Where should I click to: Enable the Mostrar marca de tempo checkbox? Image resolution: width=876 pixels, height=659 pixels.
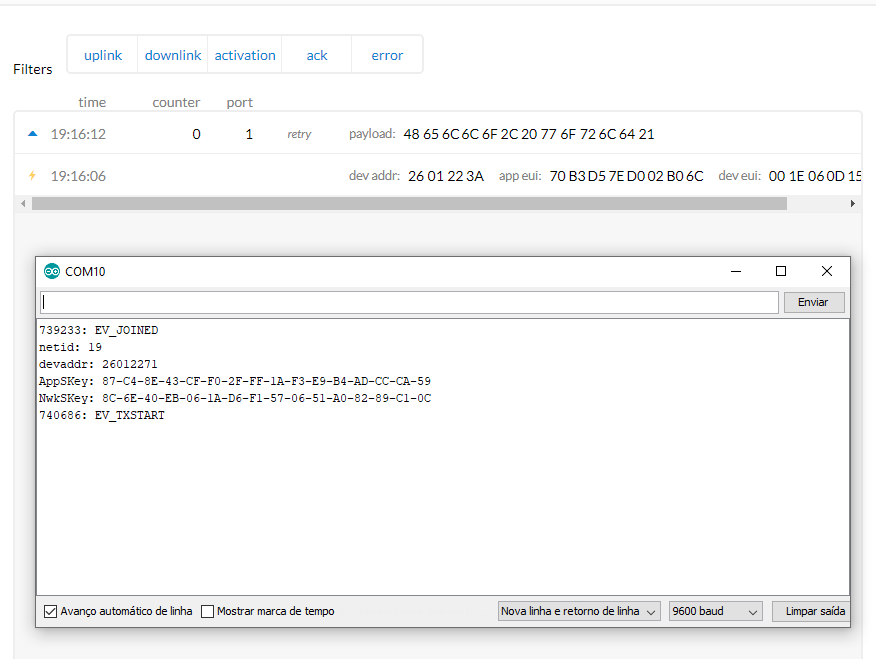tap(208, 611)
